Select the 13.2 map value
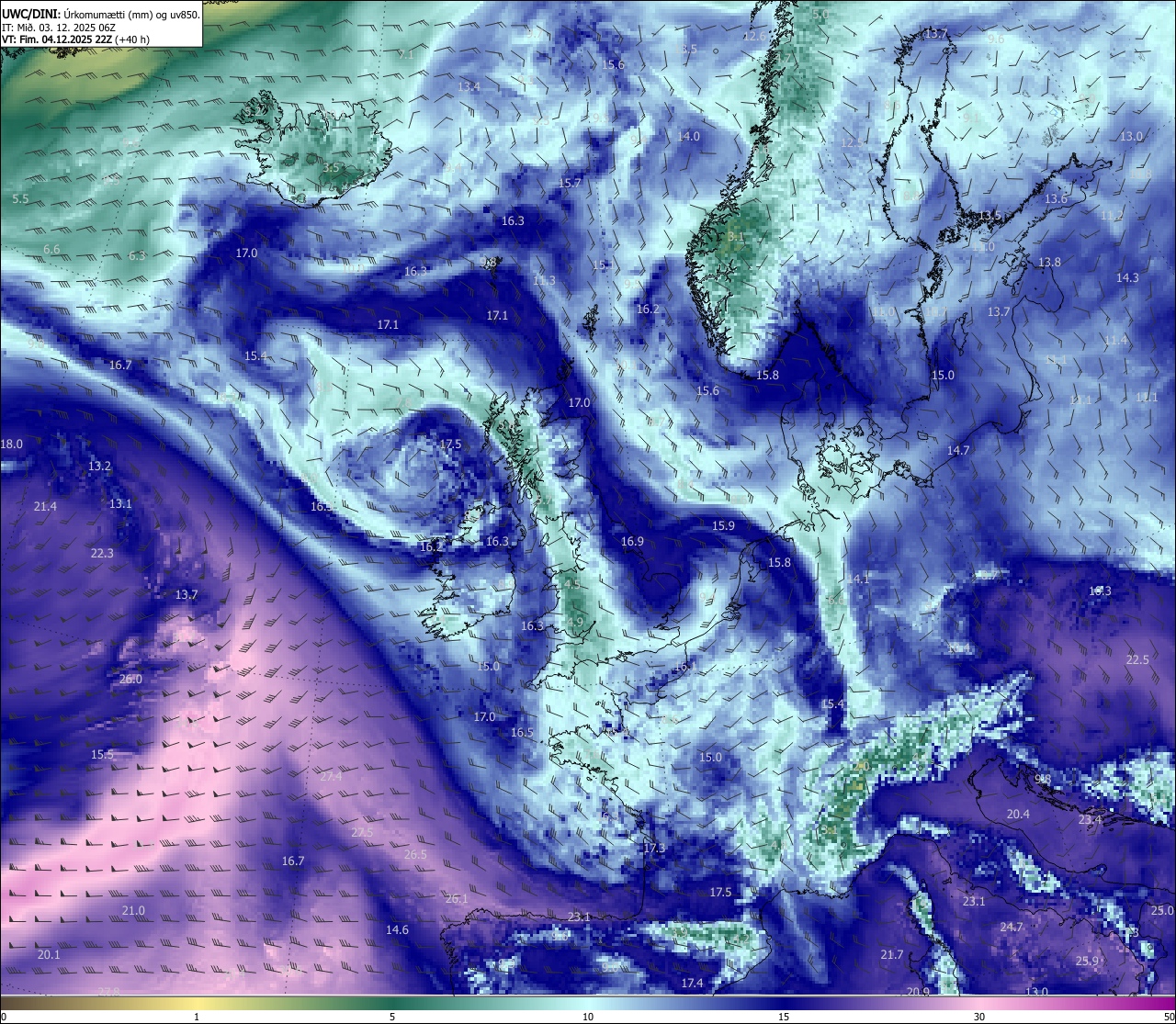The image size is (1176, 1024). tap(99, 467)
